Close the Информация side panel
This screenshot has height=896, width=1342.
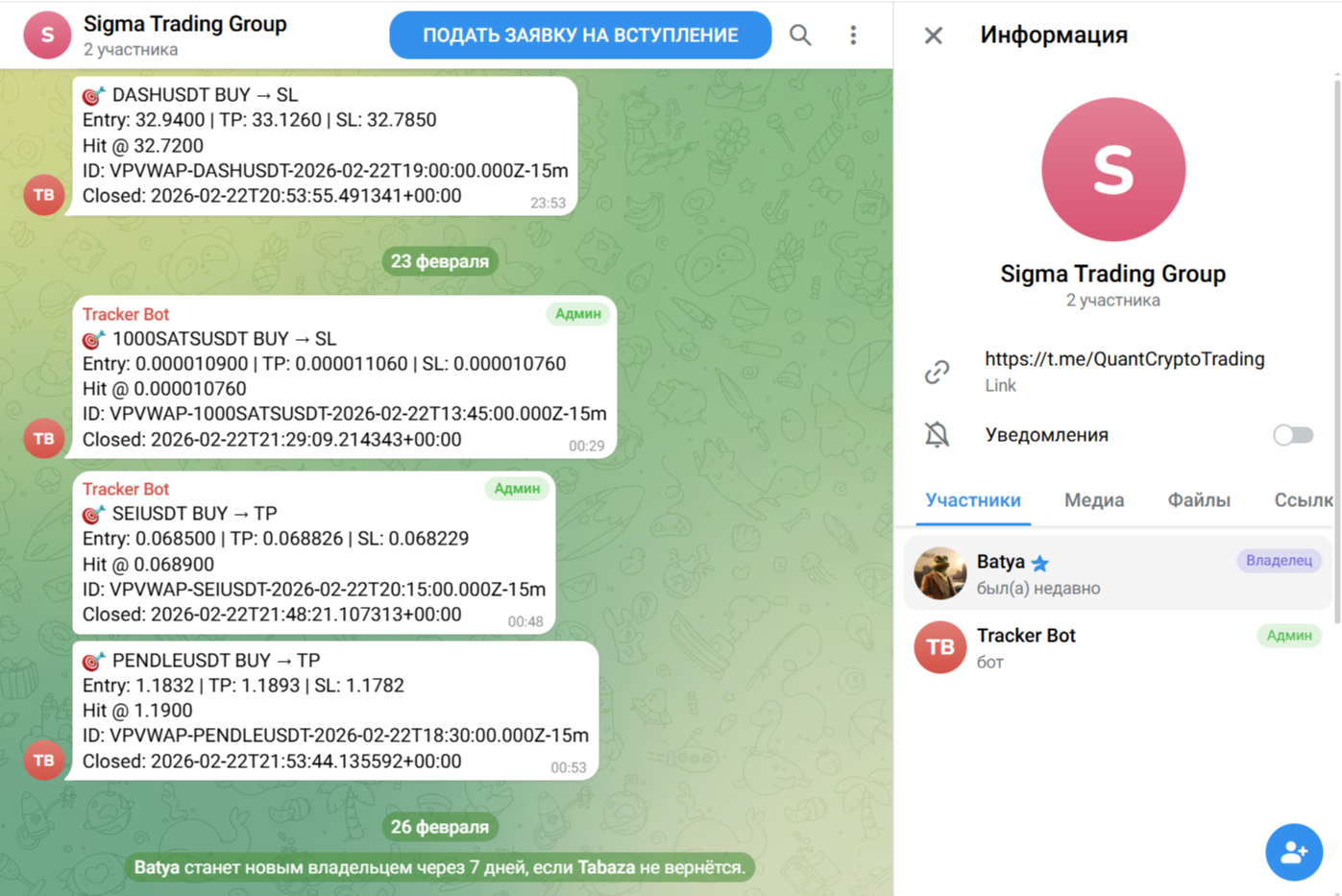tap(933, 36)
